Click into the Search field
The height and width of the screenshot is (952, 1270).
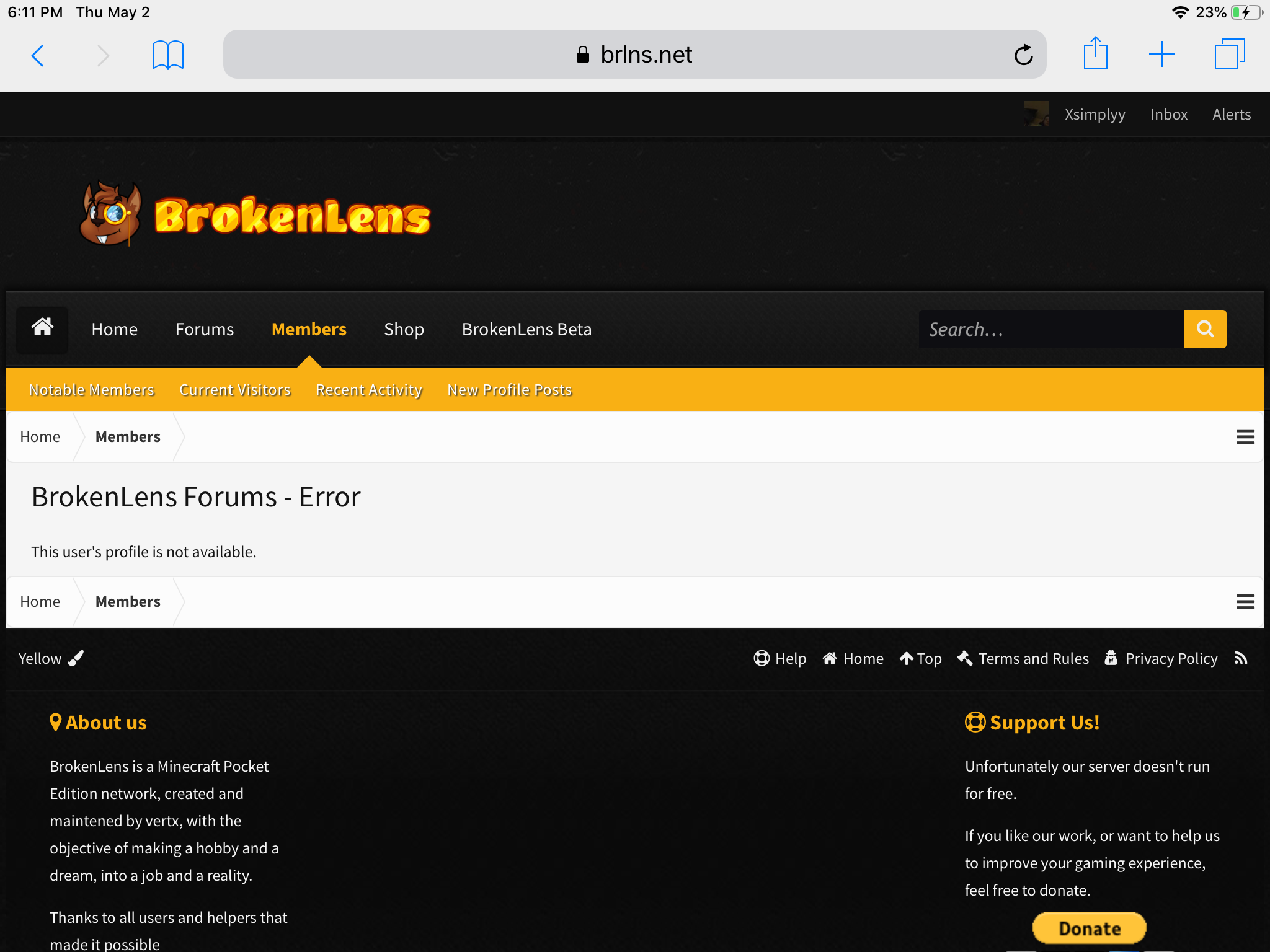tap(1051, 329)
